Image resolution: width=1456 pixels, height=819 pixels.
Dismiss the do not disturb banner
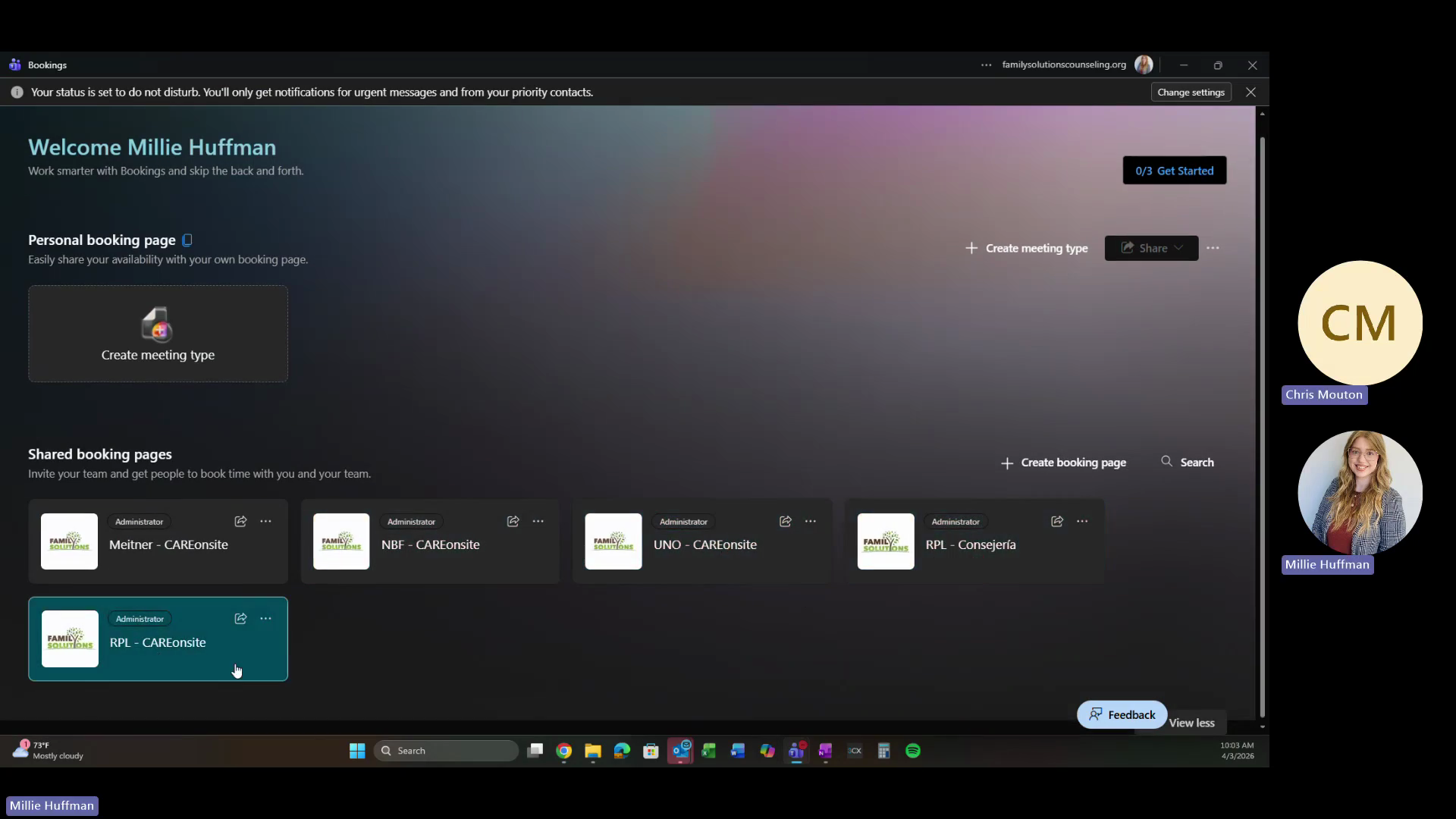tap(1250, 93)
